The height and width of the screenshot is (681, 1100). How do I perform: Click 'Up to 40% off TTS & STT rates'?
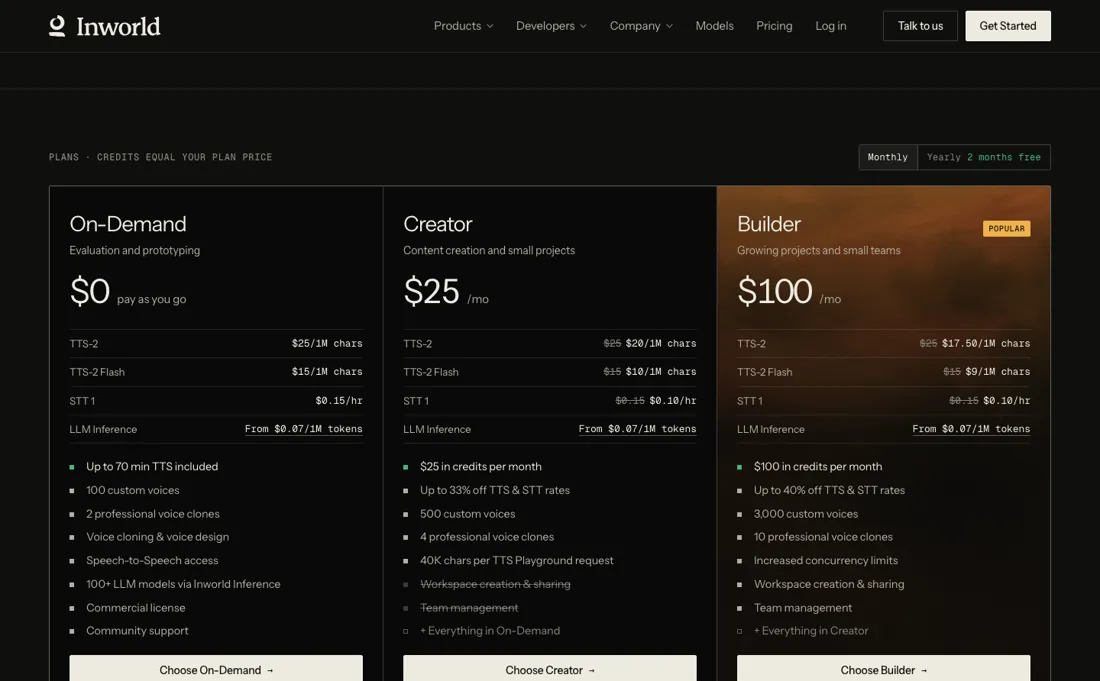(829, 490)
